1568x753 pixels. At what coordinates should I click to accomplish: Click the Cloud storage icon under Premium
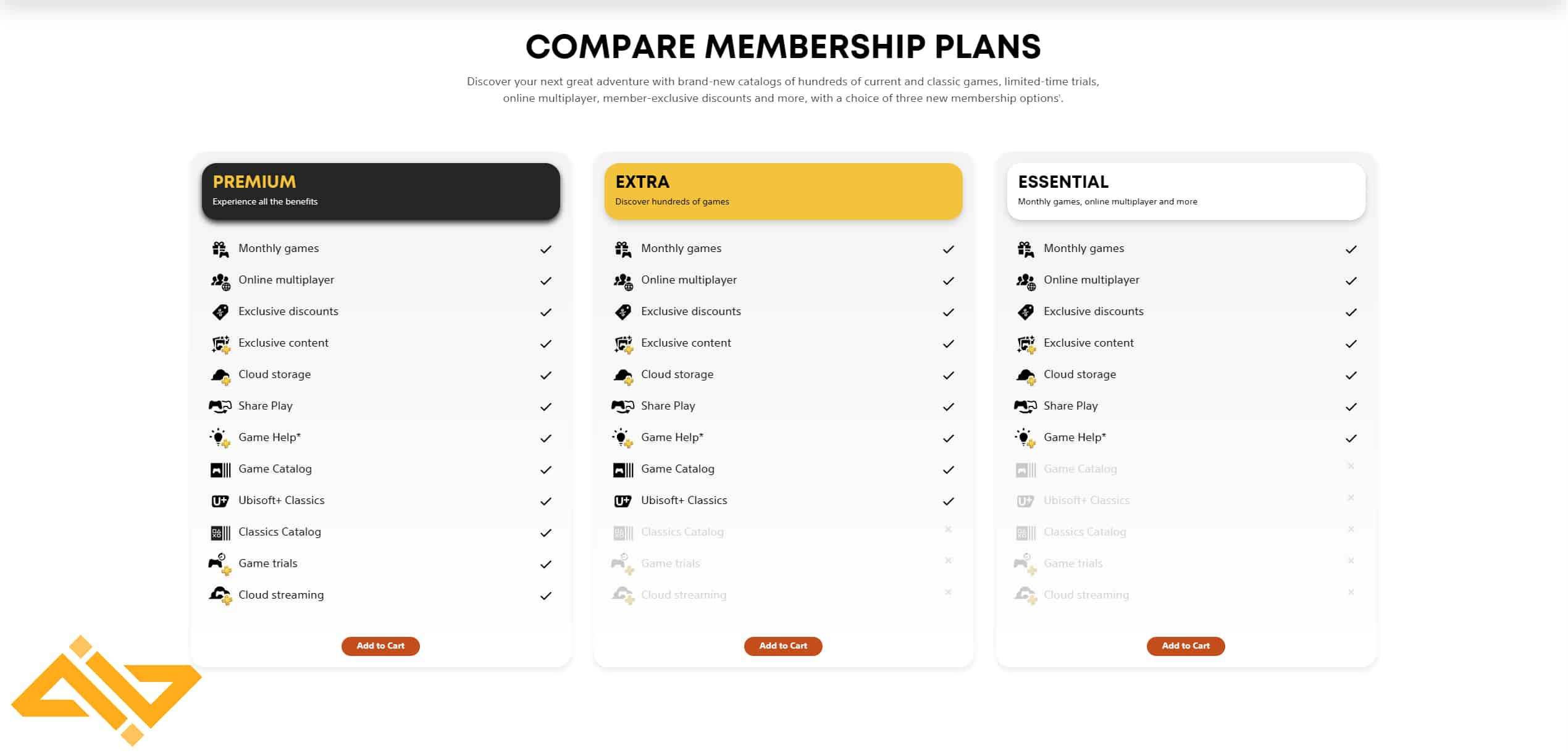[x=220, y=376]
